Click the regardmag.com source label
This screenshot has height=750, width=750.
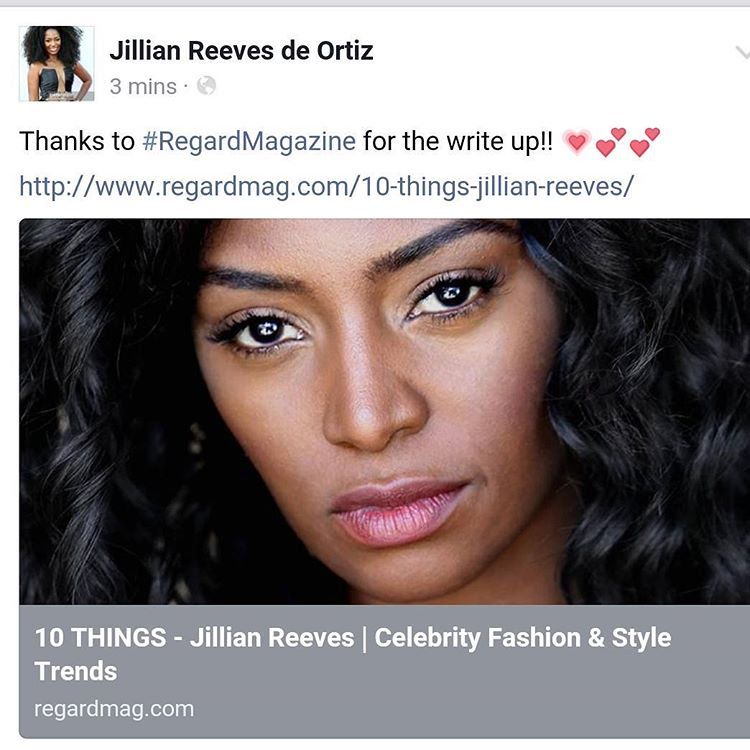(x=114, y=708)
